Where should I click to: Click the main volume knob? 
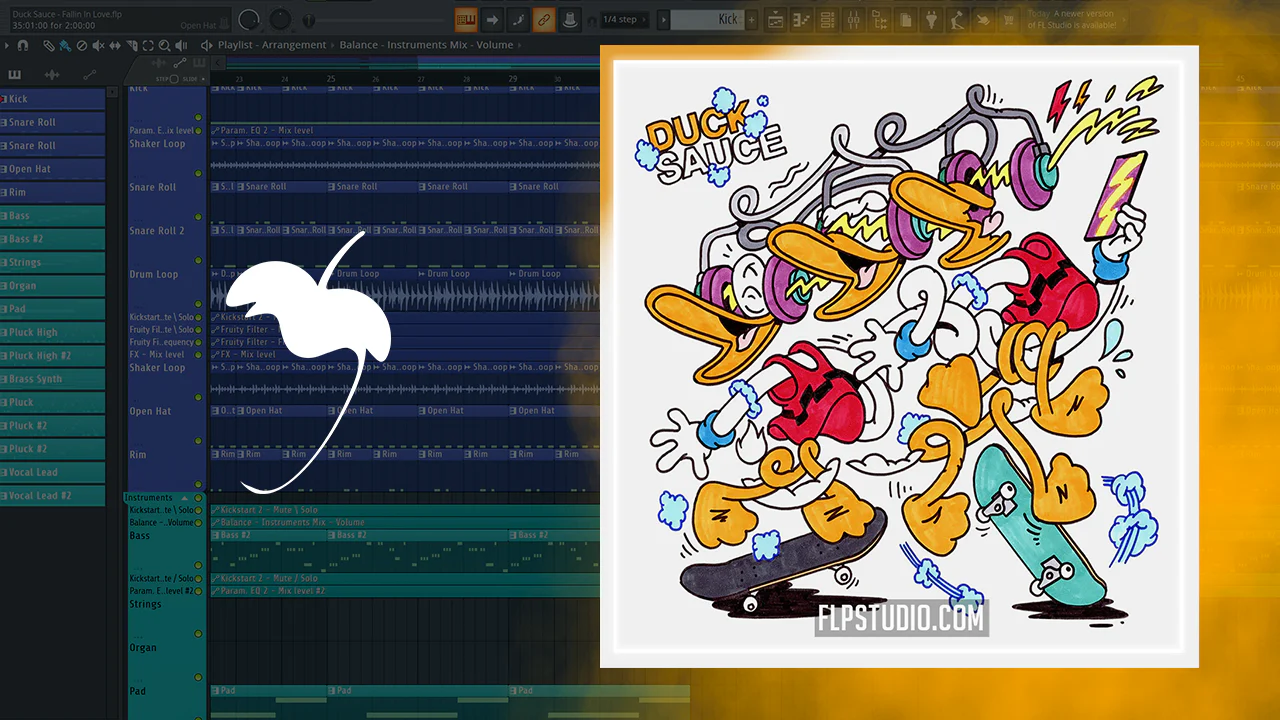tap(250, 20)
